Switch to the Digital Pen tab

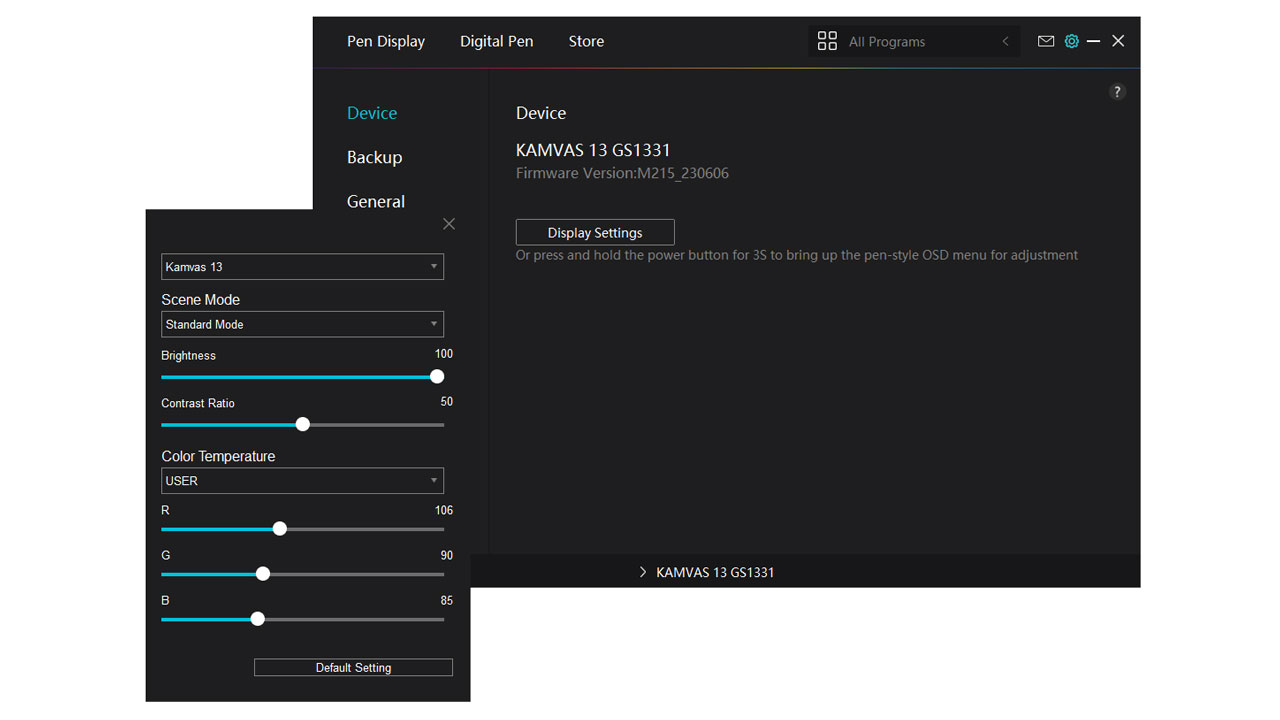click(x=496, y=41)
